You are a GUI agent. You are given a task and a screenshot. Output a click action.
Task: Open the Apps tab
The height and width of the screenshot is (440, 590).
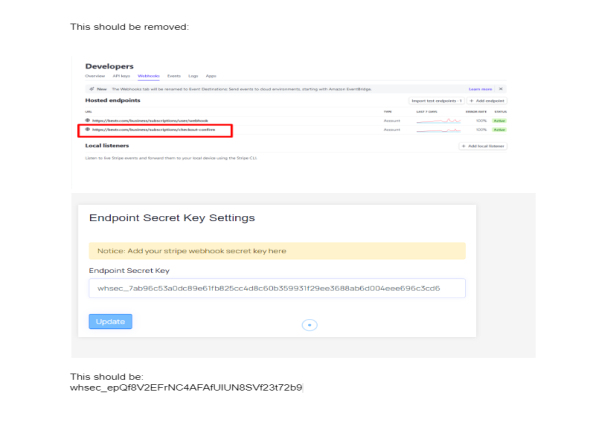(211, 76)
